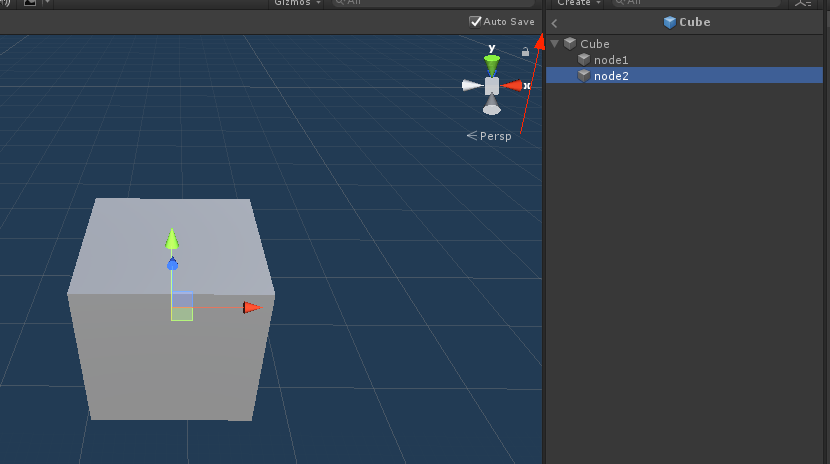The image size is (830, 464).
Task: Toggle Persp projection mode label
Action: pos(494,136)
